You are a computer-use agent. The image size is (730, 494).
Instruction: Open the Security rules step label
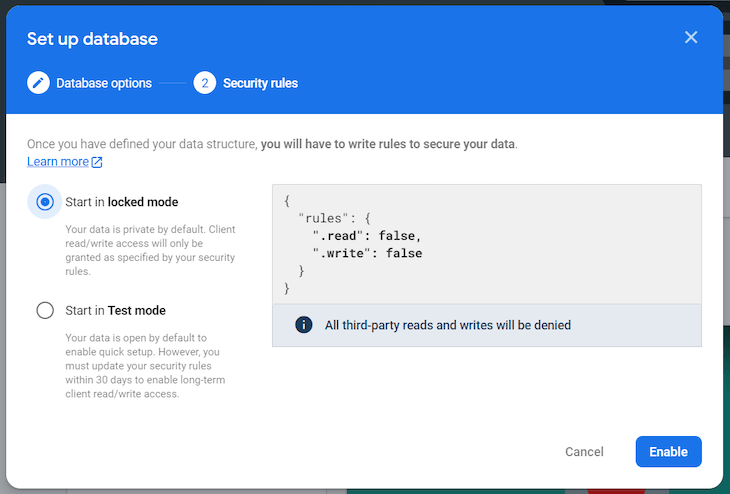coord(260,83)
